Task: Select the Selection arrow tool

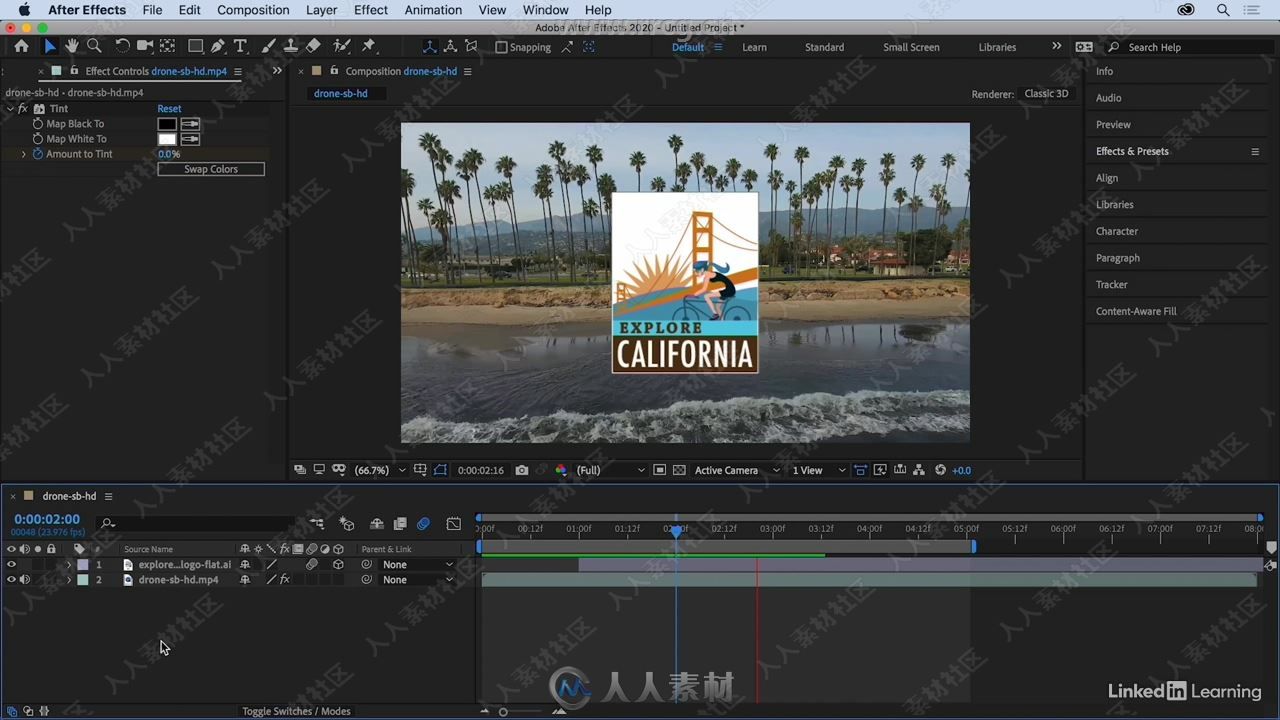Action: click(50, 46)
